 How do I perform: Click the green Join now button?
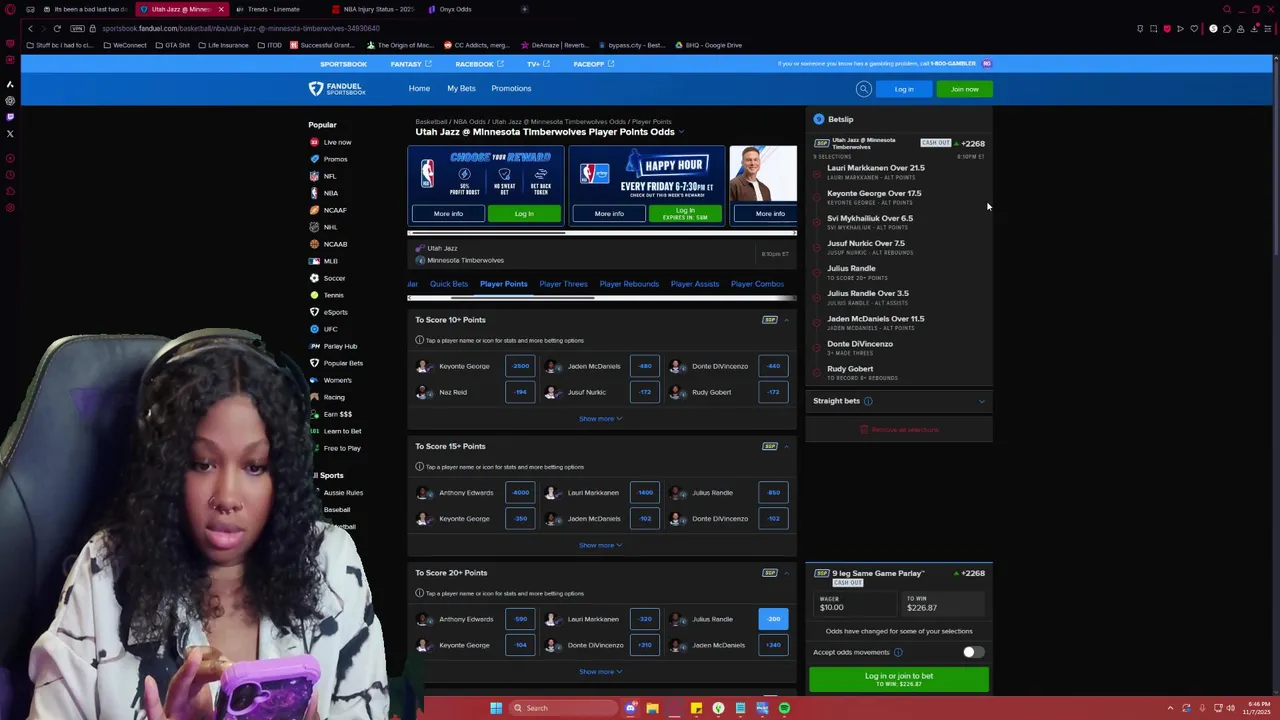point(965,89)
